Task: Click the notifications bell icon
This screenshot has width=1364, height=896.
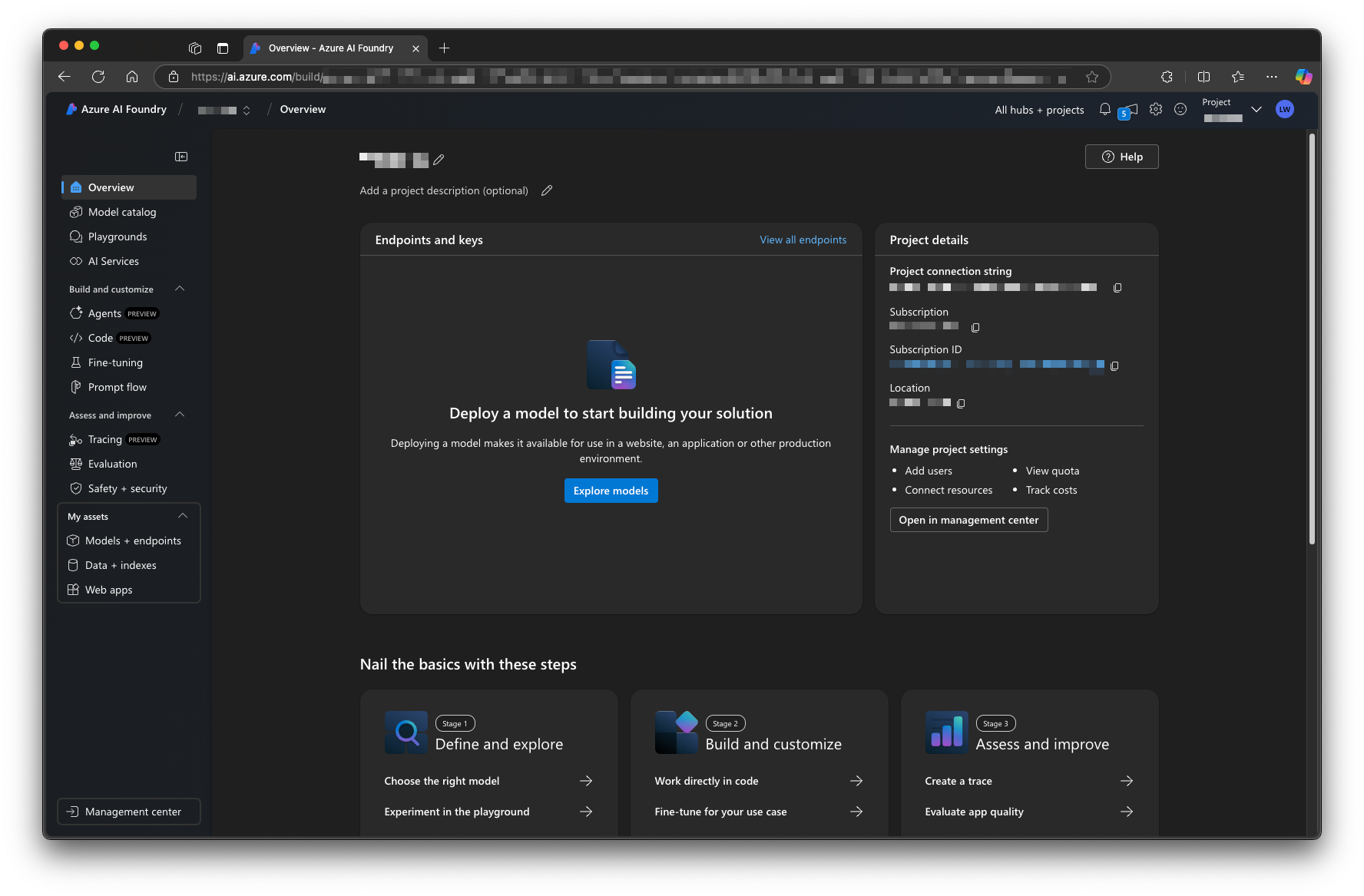Action: pos(1104,109)
